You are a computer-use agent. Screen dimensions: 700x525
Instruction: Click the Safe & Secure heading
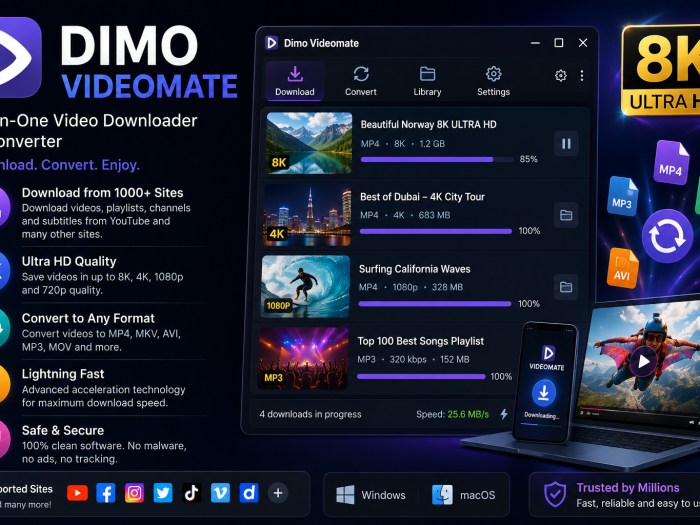click(63, 430)
